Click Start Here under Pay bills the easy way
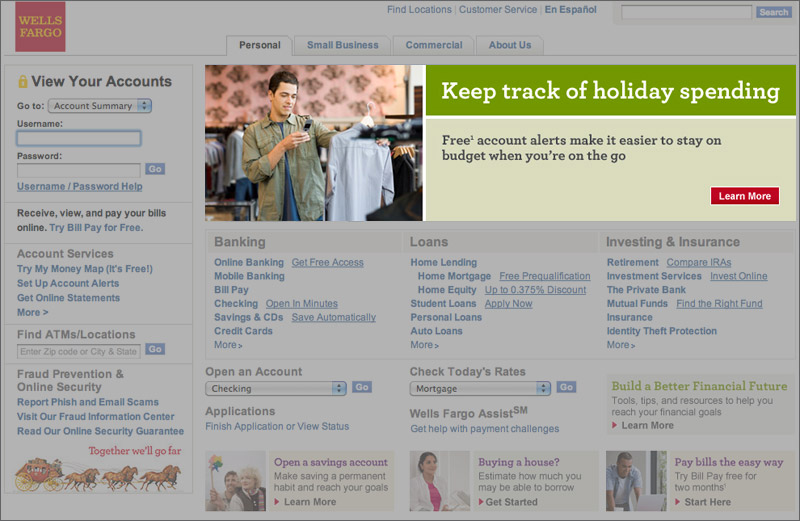 coord(708,502)
